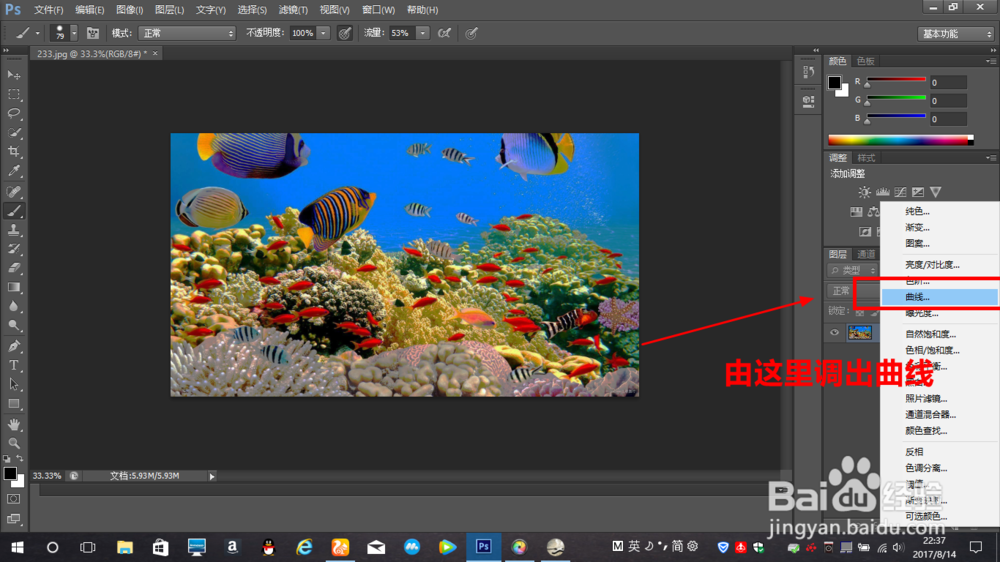Image resolution: width=1000 pixels, height=562 pixels.
Task: Select the Zoom tool in the toolbox
Action: (13, 443)
